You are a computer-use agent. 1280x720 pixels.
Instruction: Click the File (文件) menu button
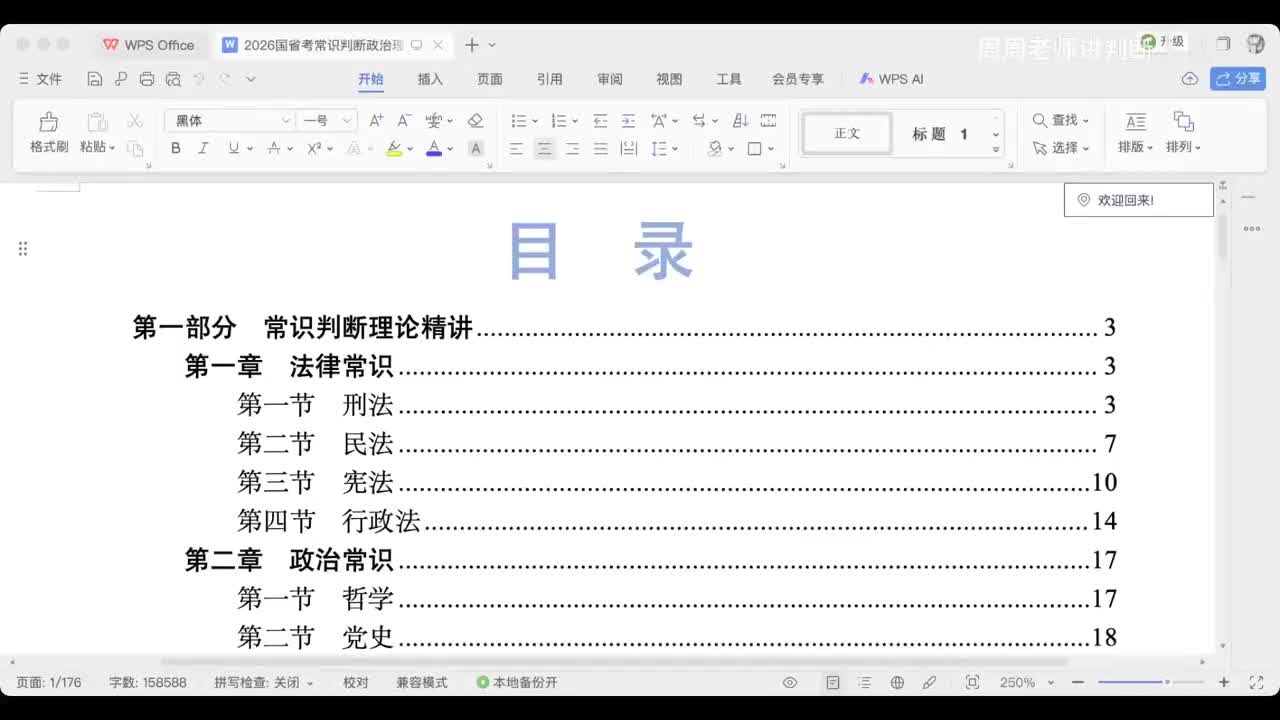pyautogui.click(x=40, y=79)
